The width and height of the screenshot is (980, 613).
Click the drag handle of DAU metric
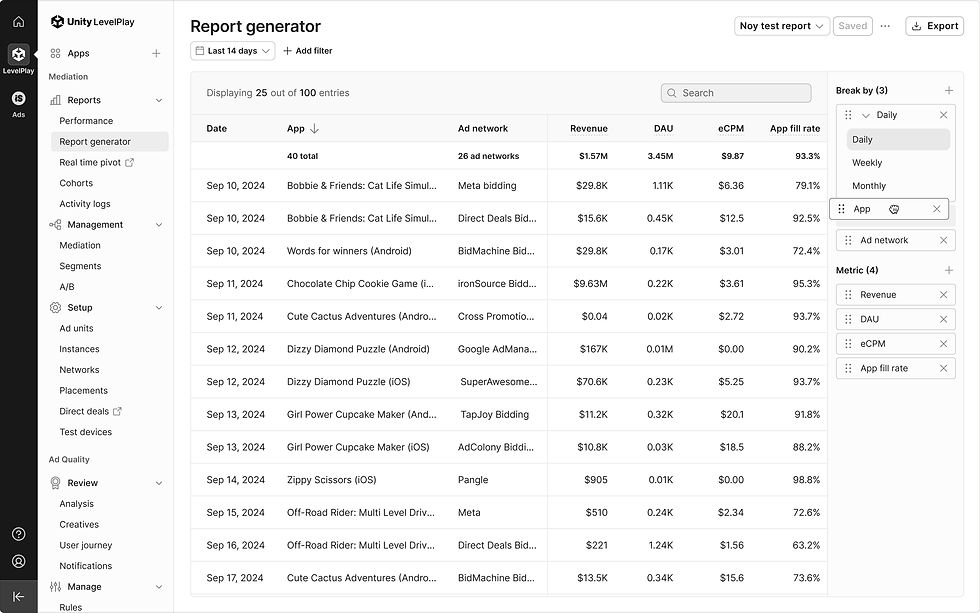tap(848, 319)
